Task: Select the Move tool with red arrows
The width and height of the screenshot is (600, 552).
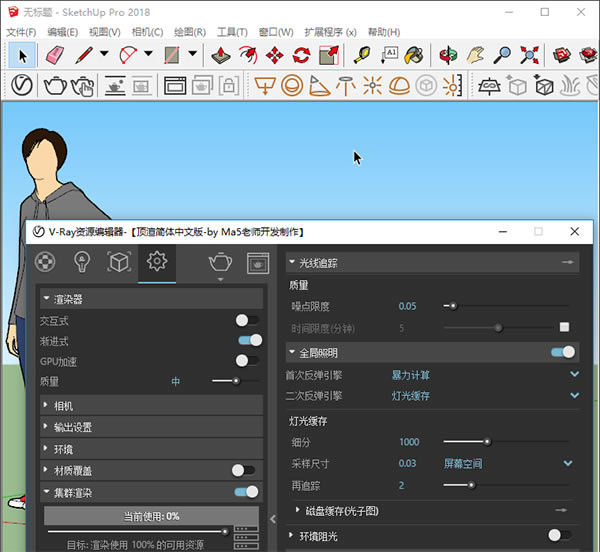Action: point(275,55)
